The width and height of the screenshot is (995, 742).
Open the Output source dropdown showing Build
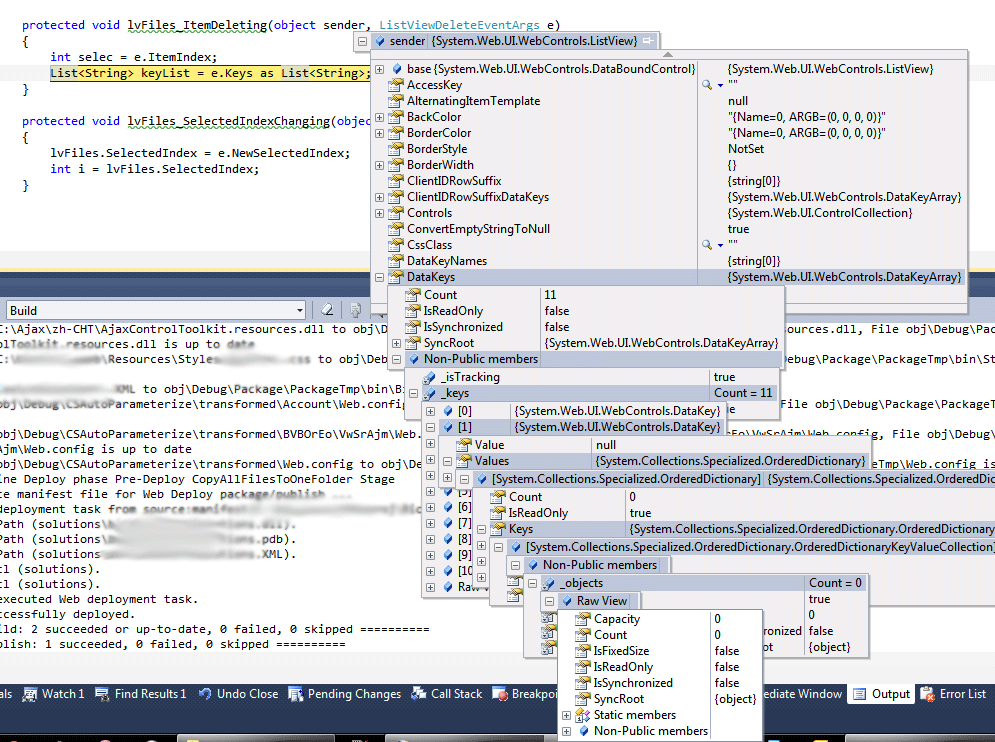(155, 310)
